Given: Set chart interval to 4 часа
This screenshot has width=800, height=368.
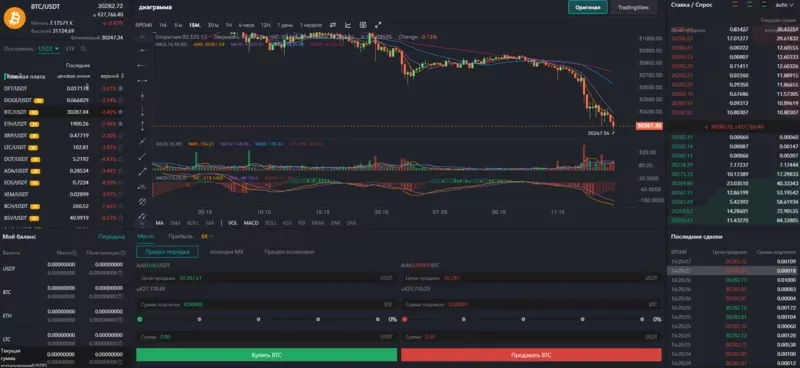Looking at the screenshot, I should (246, 24).
